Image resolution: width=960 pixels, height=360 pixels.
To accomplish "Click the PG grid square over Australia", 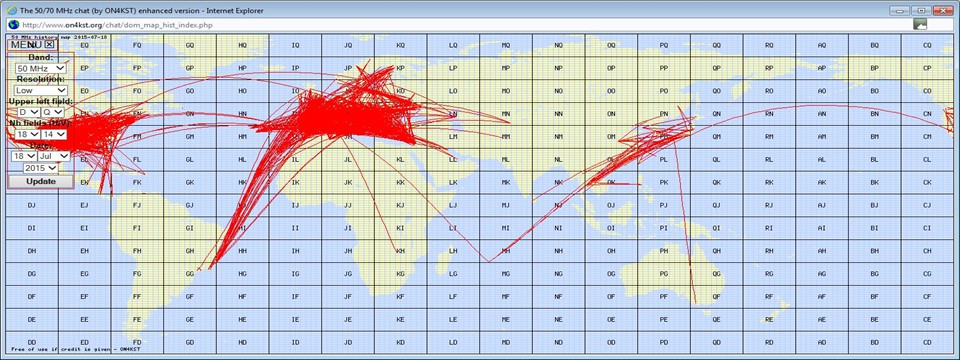I will tap(664, 274).
